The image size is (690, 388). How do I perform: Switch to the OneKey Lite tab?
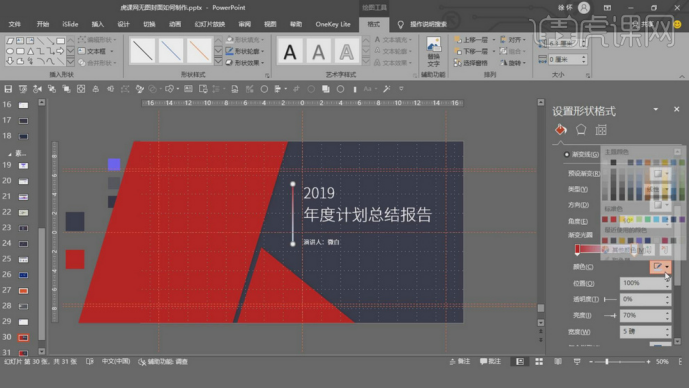tap(333, 24)
